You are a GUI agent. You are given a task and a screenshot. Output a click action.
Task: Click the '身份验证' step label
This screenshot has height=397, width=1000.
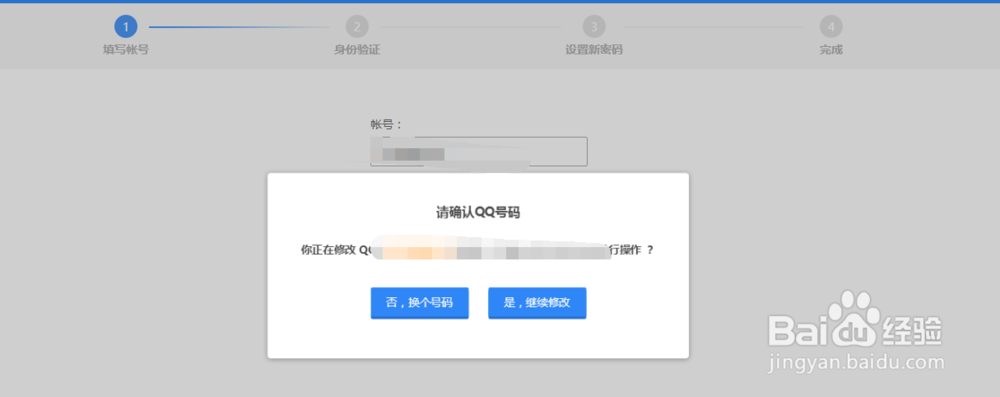point(357,50)
